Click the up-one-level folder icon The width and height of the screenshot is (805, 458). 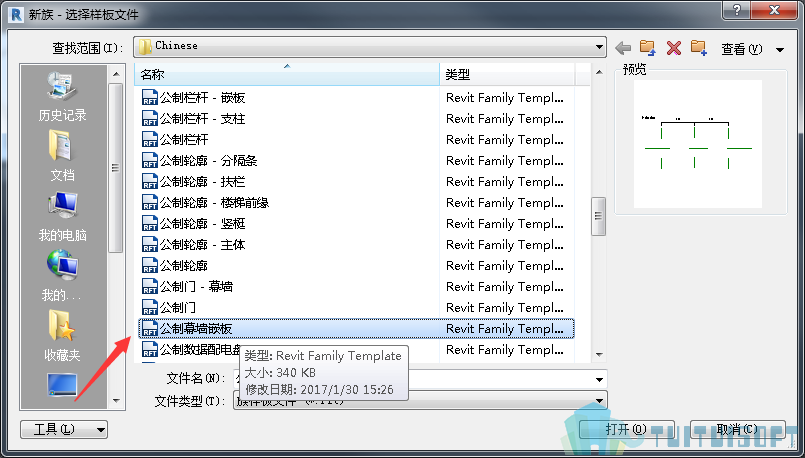click(x=648, y=48)
